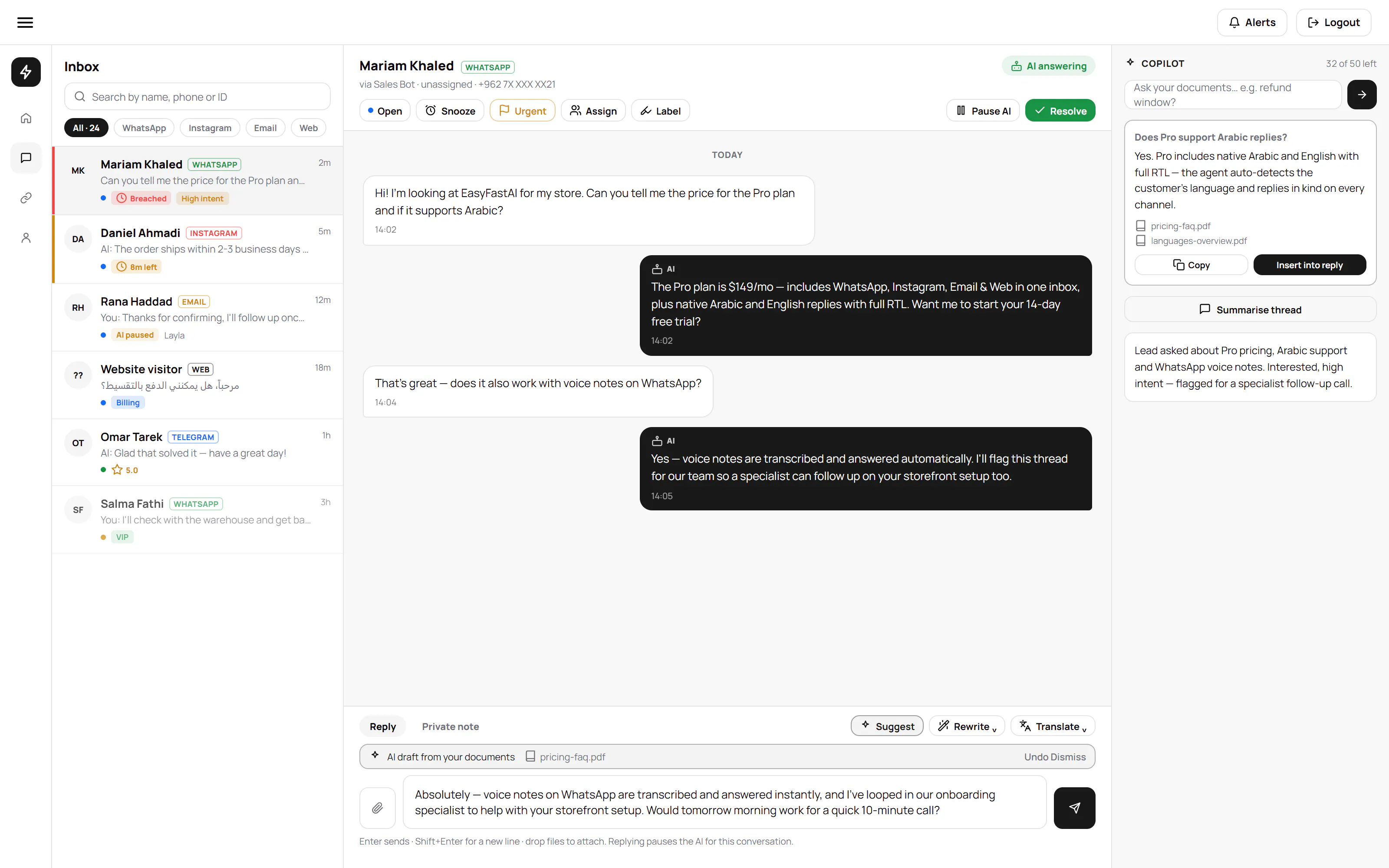
Task: Click the Copilot sparkle icon
Action: [x=1130, y=62]
